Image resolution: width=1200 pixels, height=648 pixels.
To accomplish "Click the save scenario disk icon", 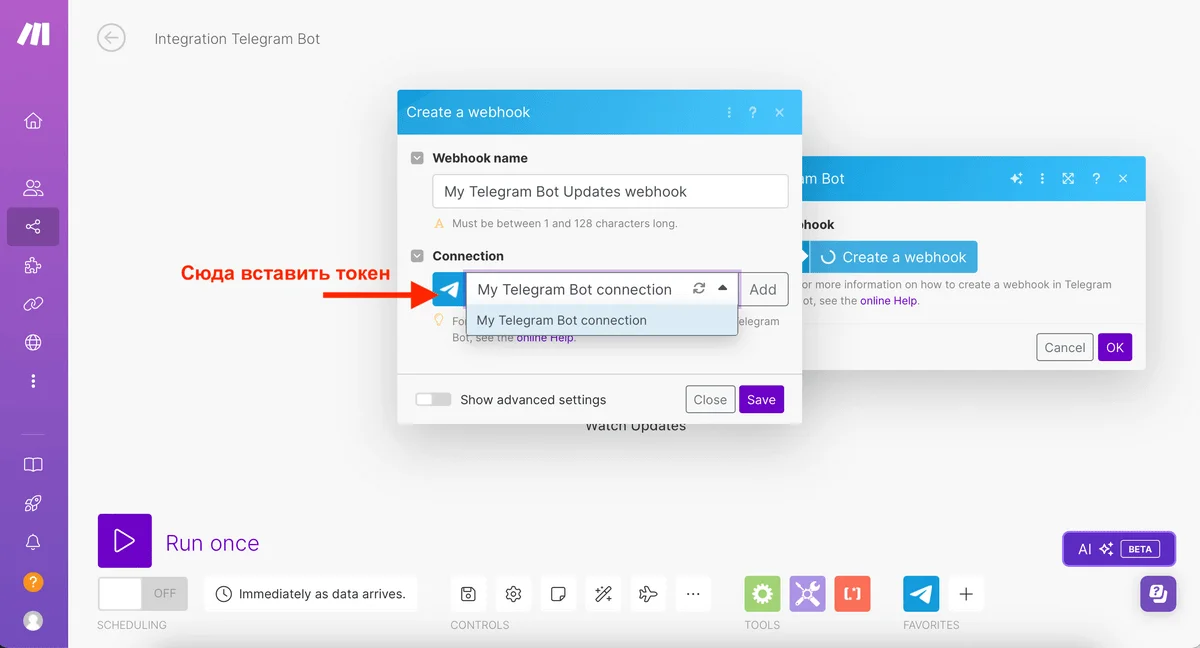I will pos(468,594).
